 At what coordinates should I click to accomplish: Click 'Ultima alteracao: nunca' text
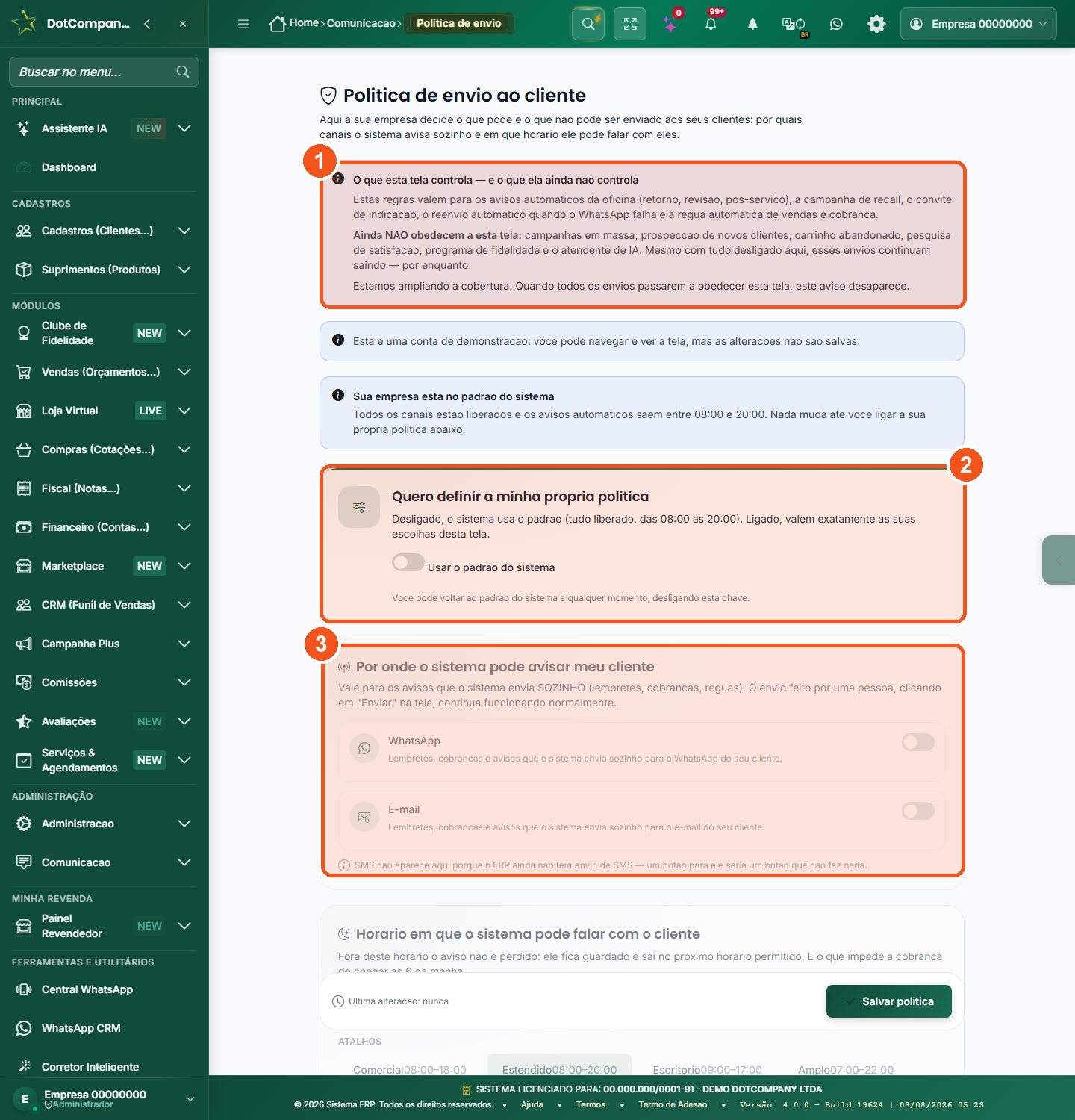(x=399, y=1001)
